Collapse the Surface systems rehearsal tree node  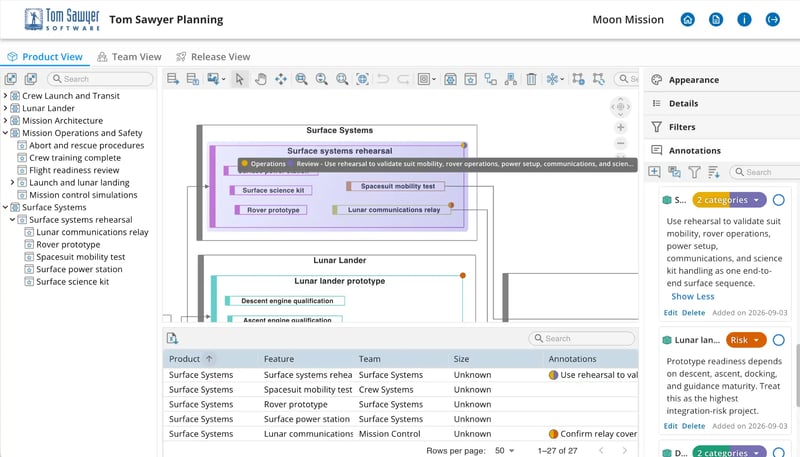click(x=13, y=219)
